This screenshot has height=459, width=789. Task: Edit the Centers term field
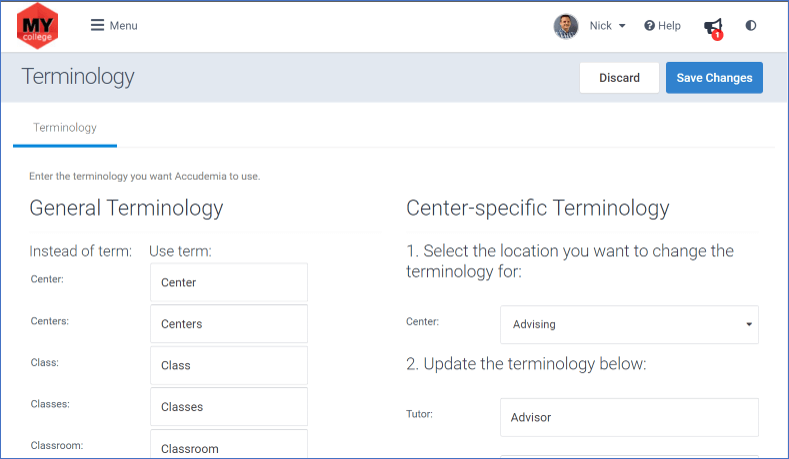click(x=229, y=324)
